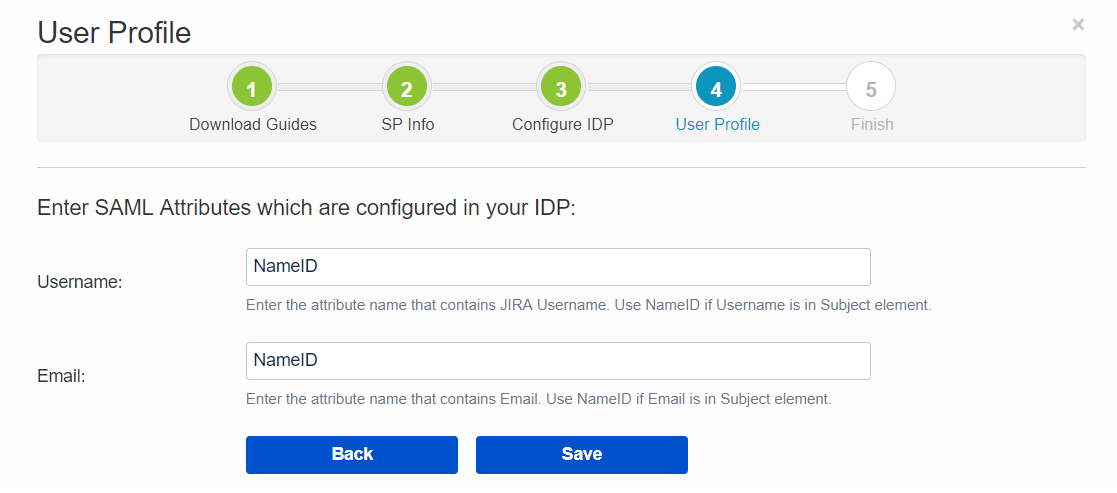Go to step 1 circle in wizard
The height and width of the screenshot is (493, 1117).
click(251, 88)
